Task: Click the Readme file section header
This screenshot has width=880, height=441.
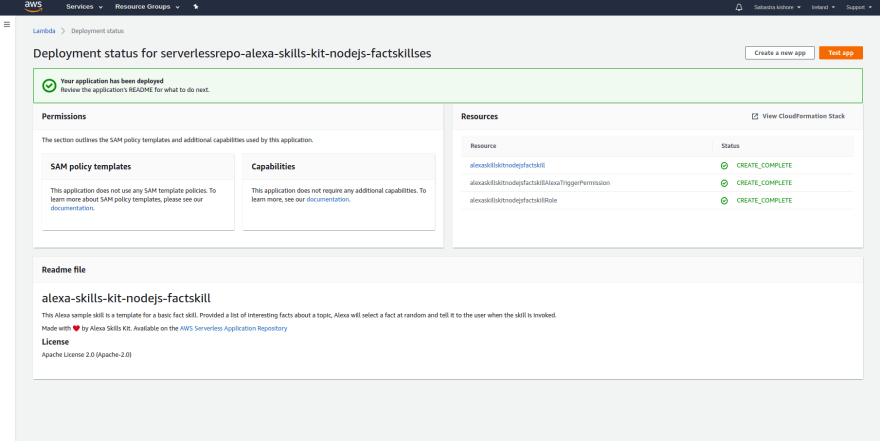Action: [64, 270]
